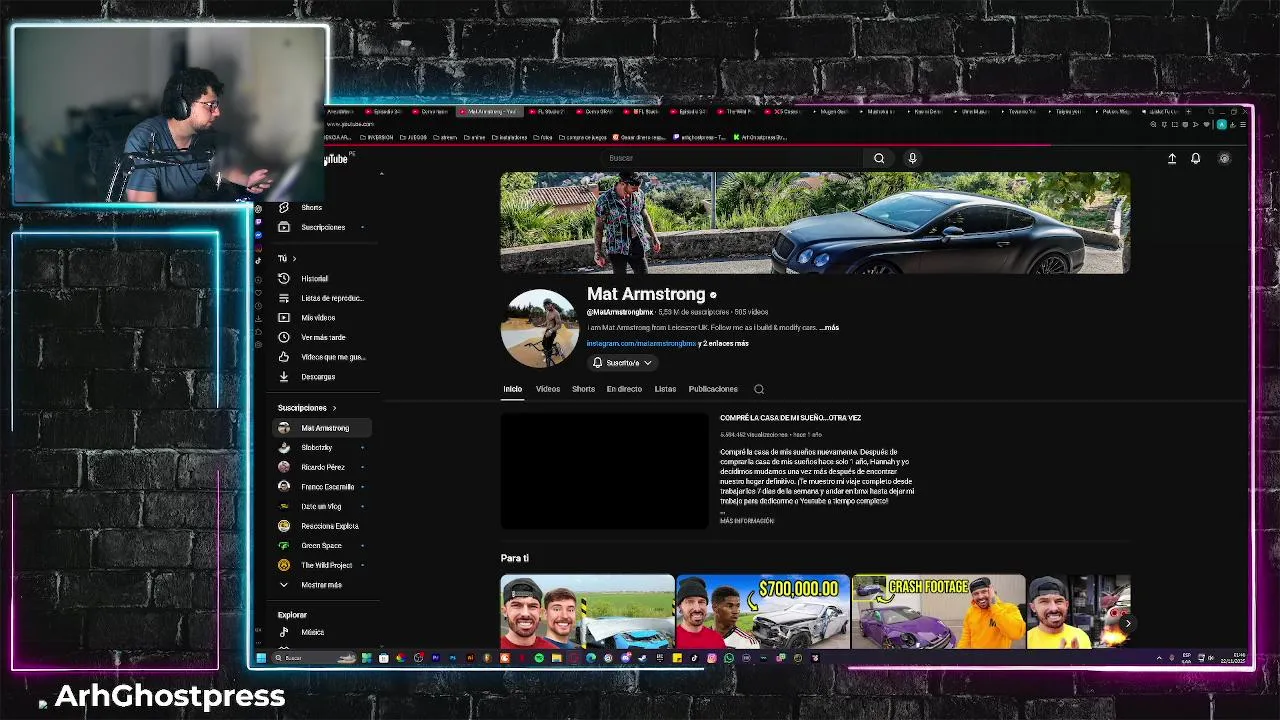Click Ricardo Pérez avatar in sidebar

(x=284, y=467)
